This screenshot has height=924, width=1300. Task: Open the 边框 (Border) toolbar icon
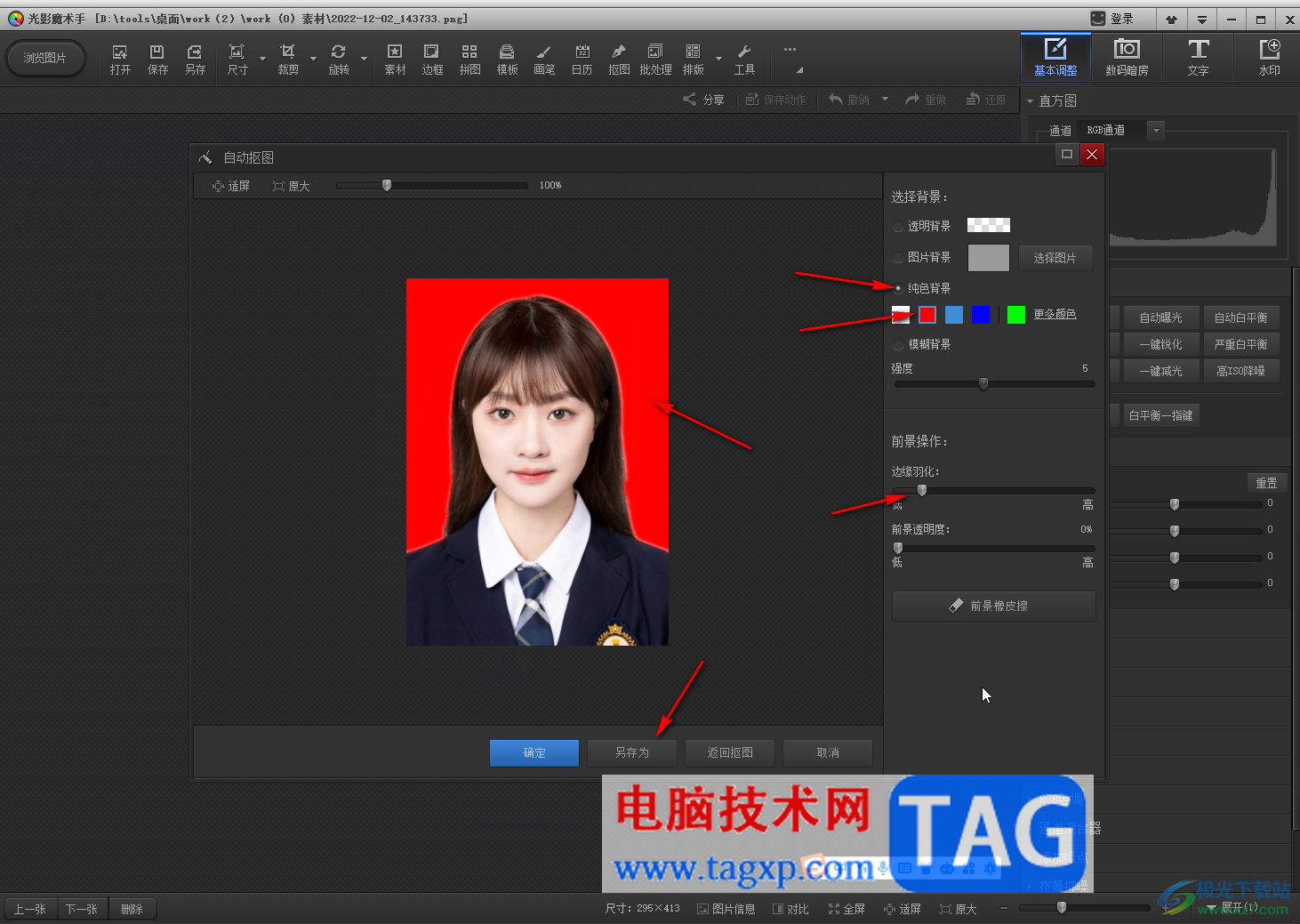coord(432,60)
